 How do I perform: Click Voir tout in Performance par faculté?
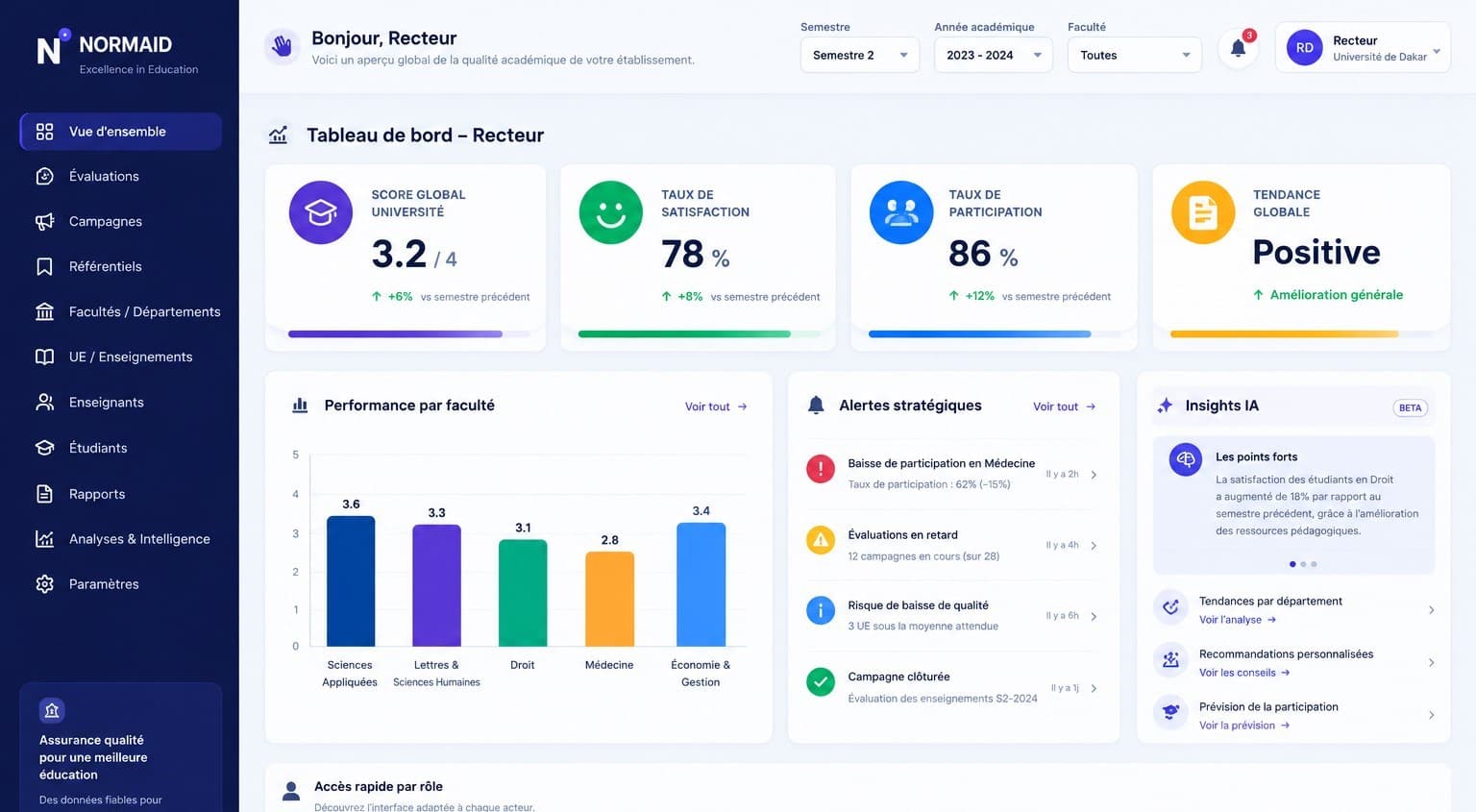point(716,406)
